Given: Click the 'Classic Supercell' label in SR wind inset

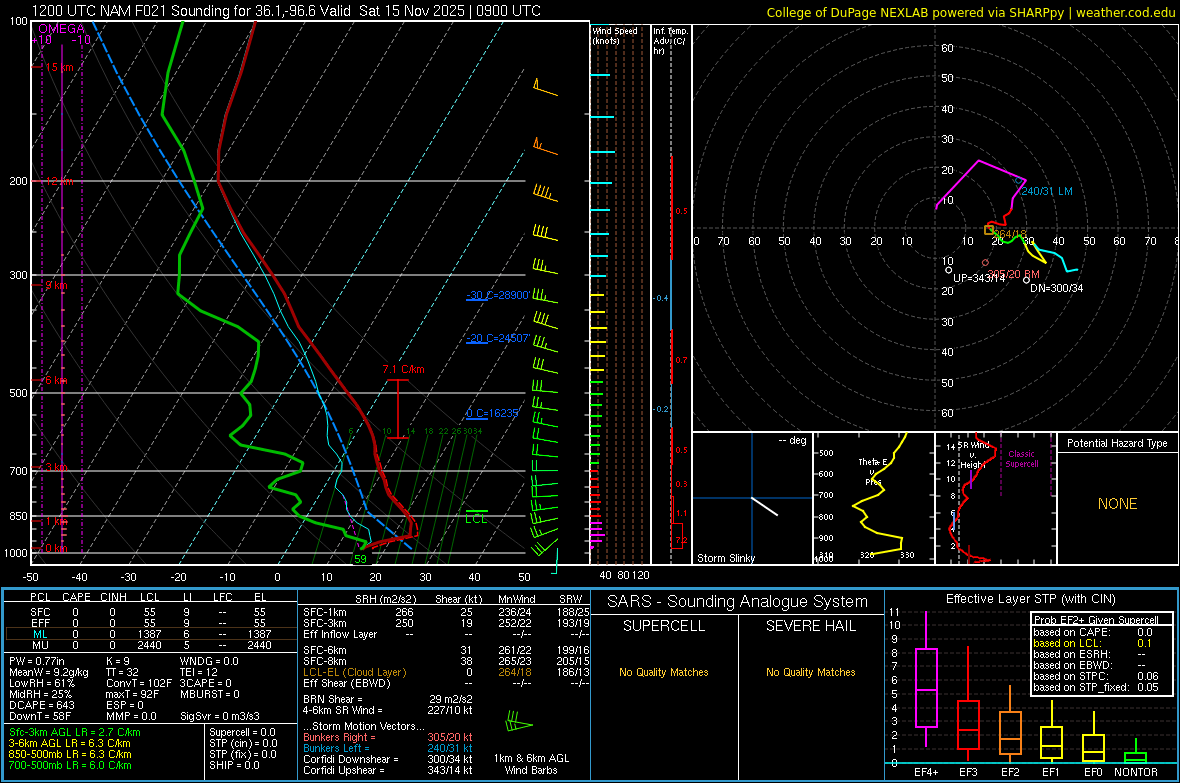Looking at the screenshot, I should (1022, 459).
